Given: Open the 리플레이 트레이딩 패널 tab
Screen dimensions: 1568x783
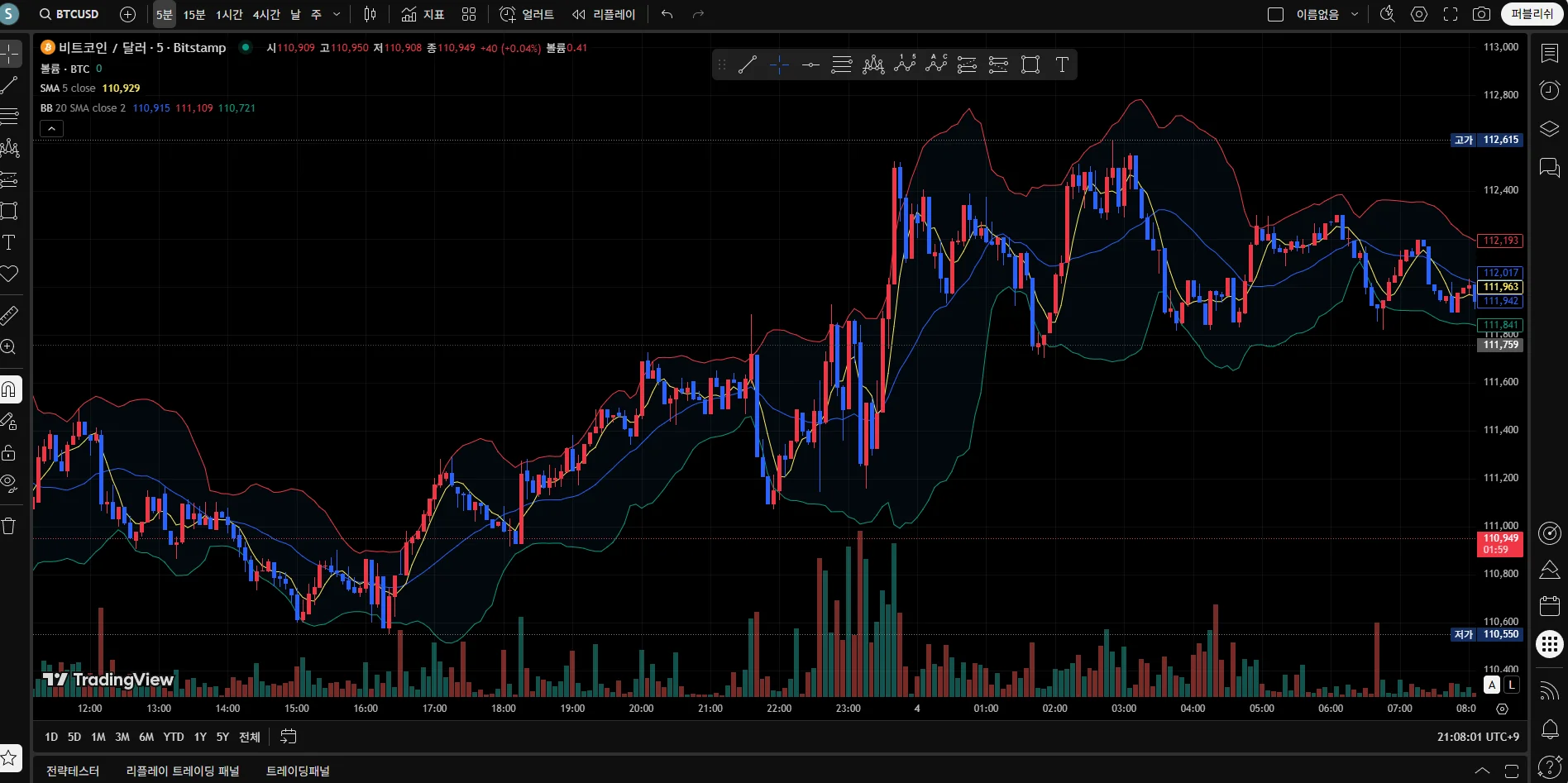Looking at the screenshot, I should [x=183, y=771].
